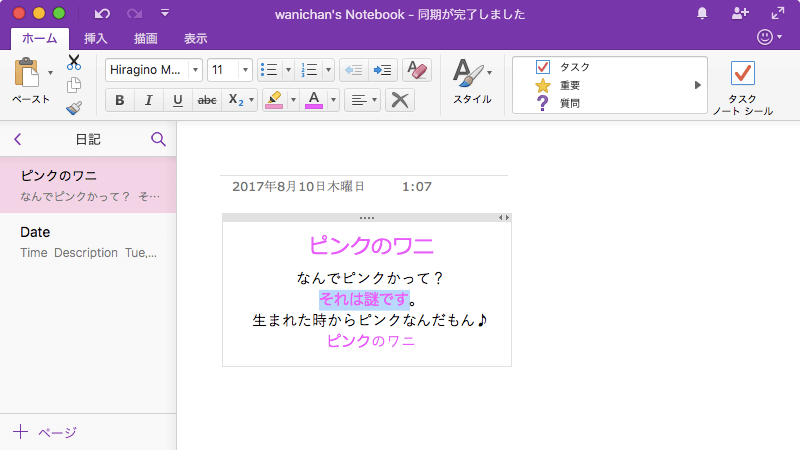The height and width of the screenshot is (450, 800).
Task: Switch to the 挿入 tab
Action: (95, 38)
